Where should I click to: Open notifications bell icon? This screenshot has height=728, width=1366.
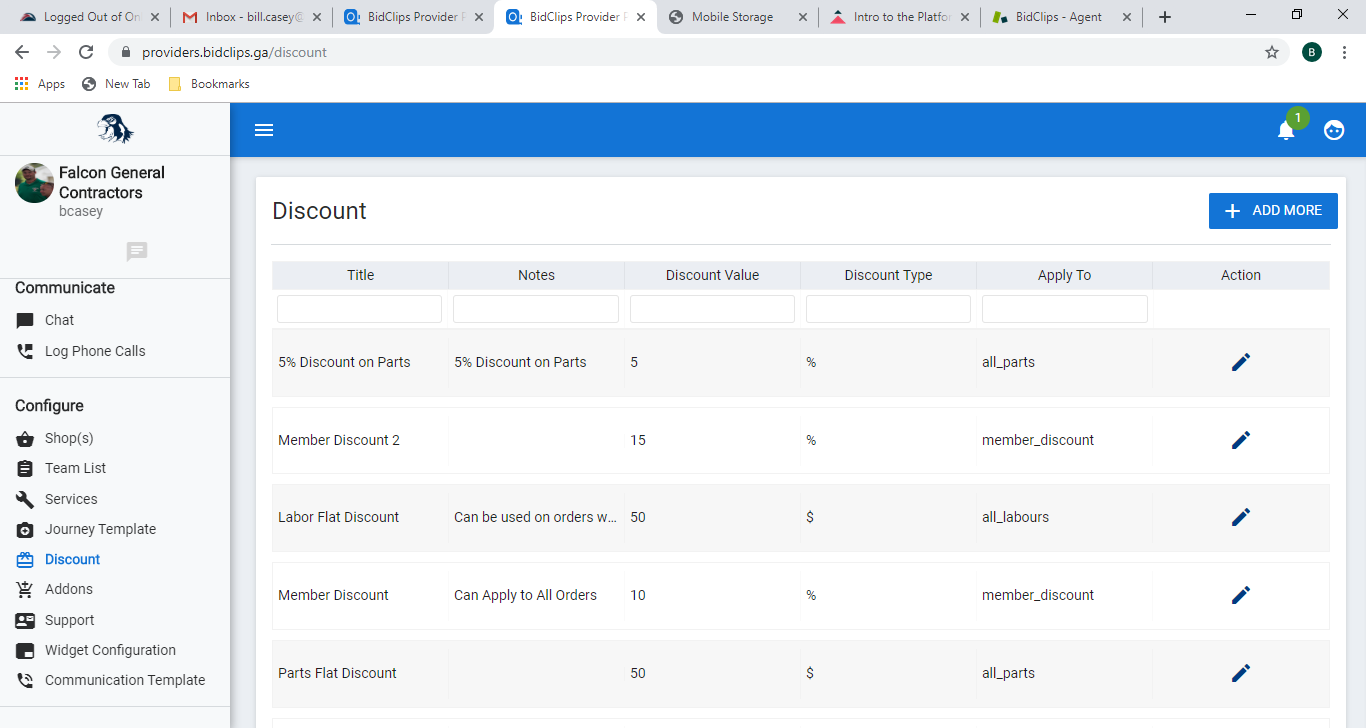pyautogui.click(x=1286, y=130)
